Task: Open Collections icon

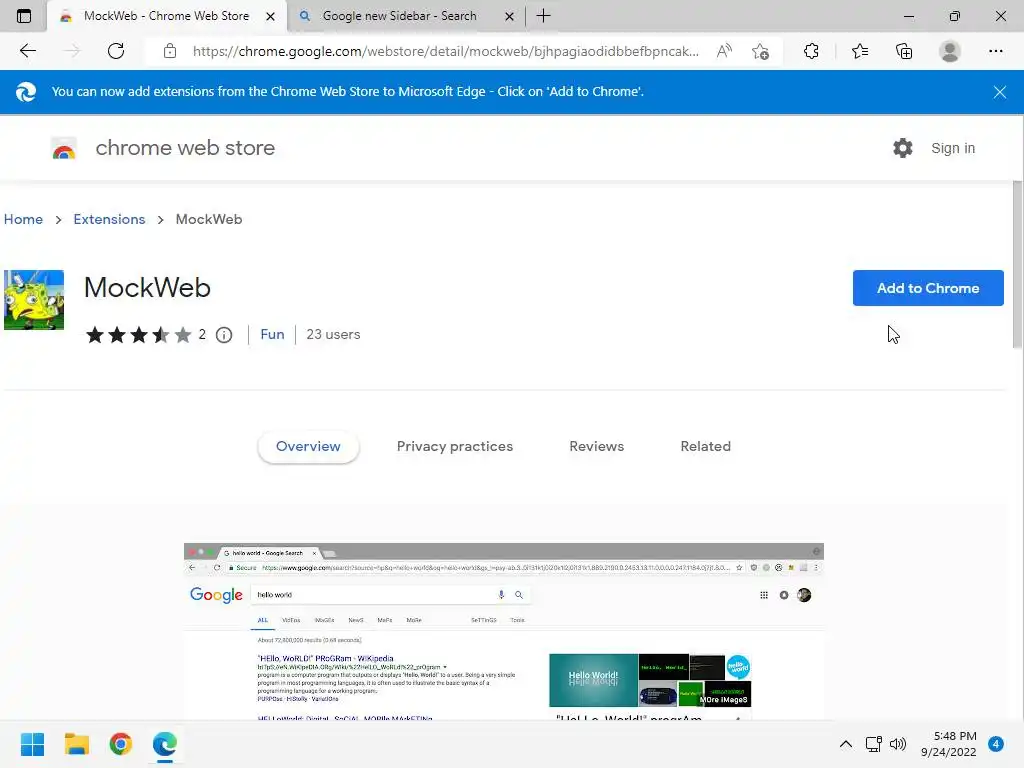Action: [904, 51]
